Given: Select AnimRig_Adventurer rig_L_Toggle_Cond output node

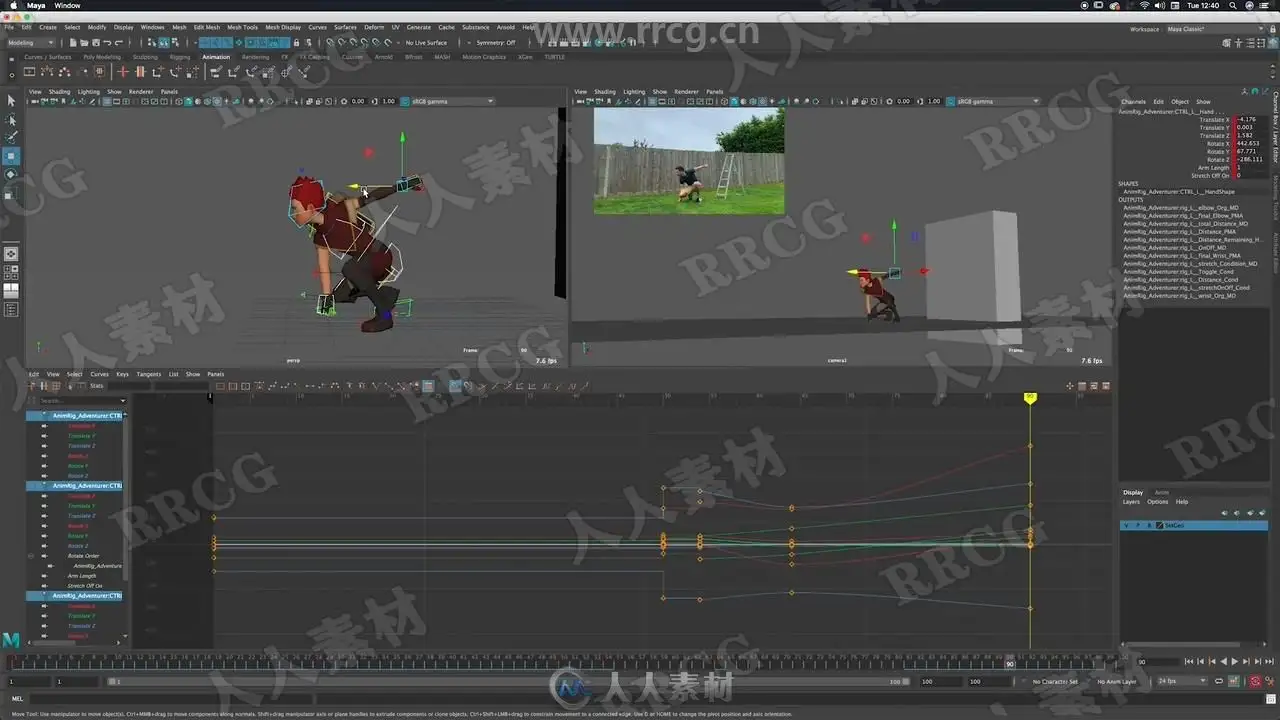Looking at the screenshot, I should (x=1179, y=272).
